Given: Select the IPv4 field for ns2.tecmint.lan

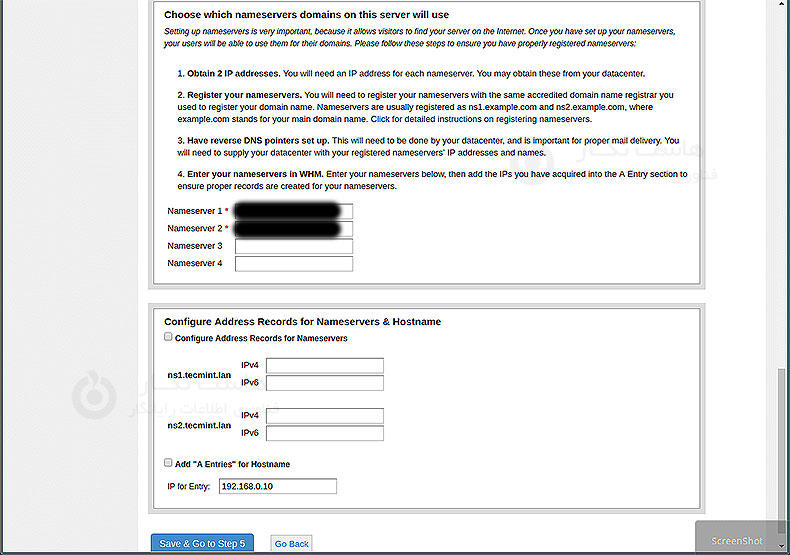Looking at the screenshot, I should (324, 416).
